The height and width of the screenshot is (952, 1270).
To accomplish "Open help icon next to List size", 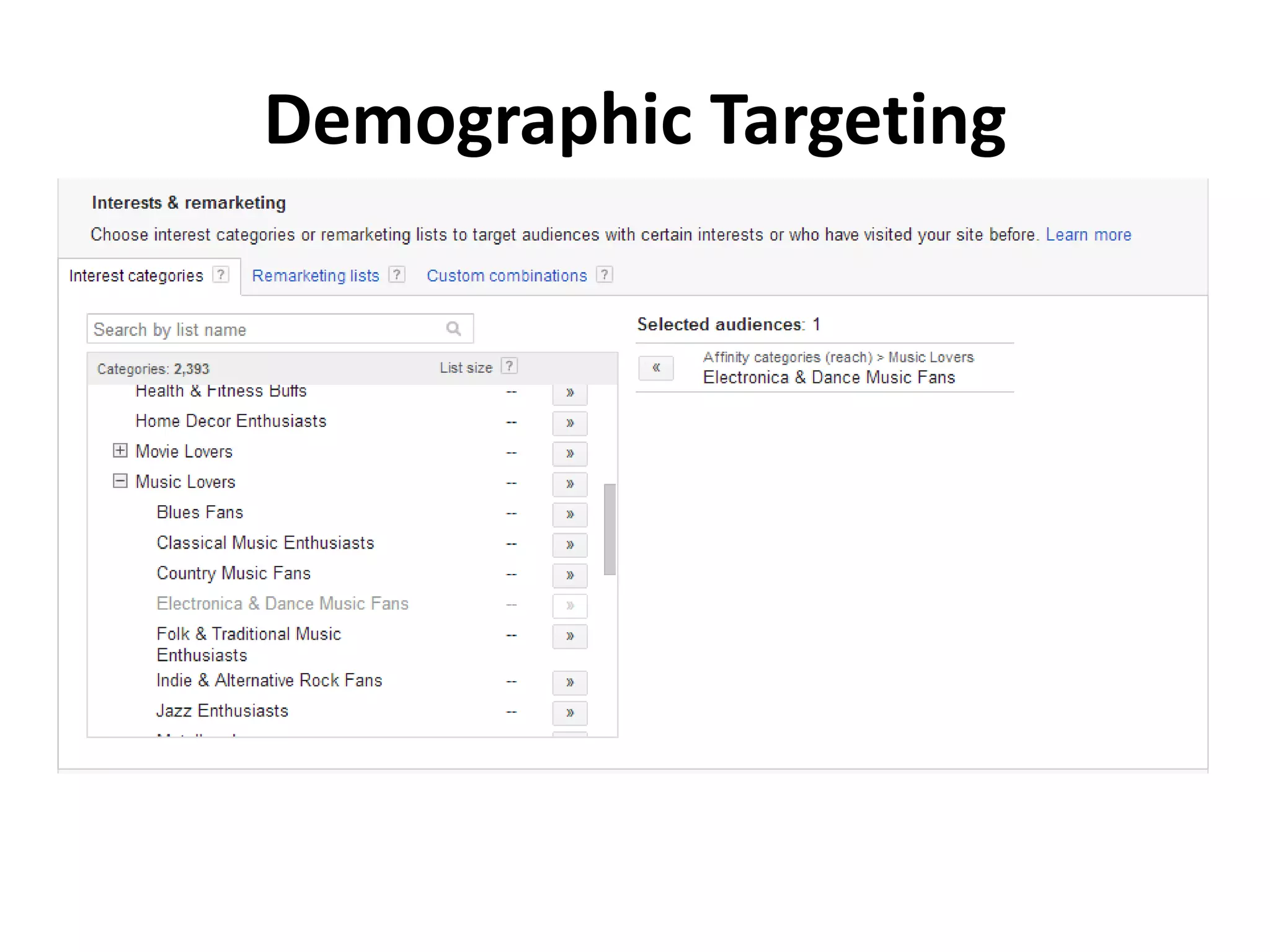I will [x=509, y=366].
